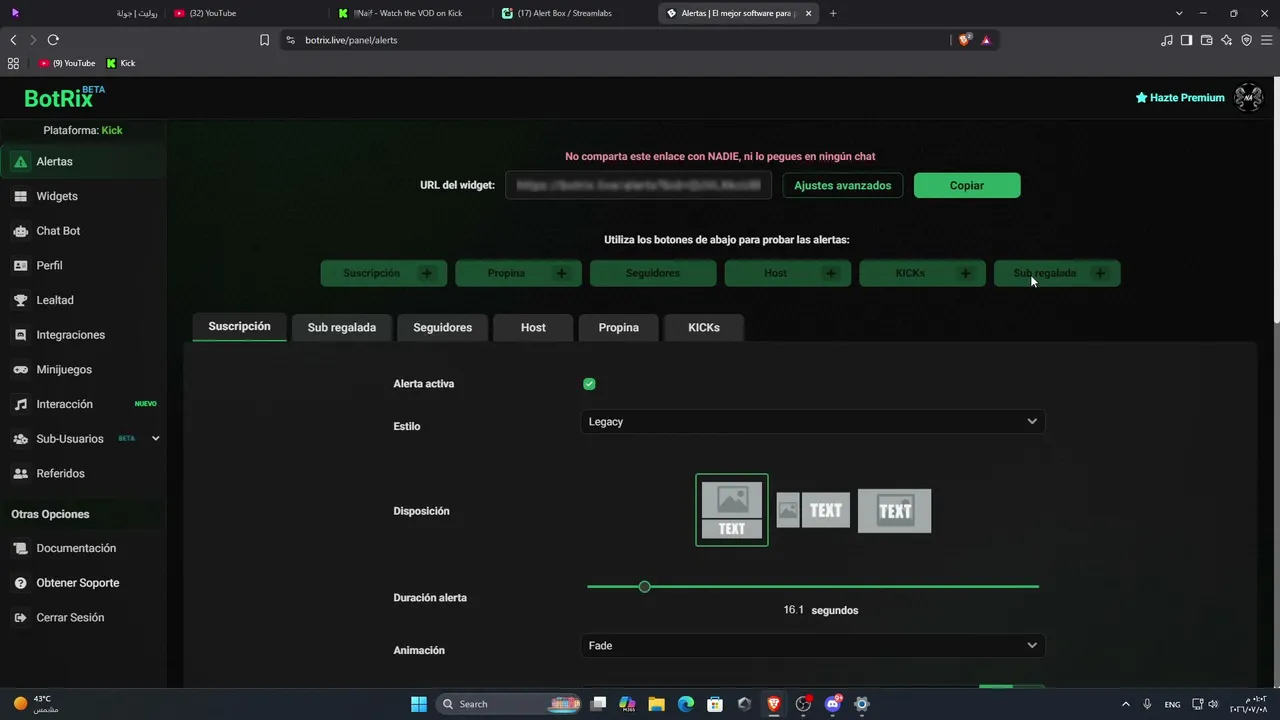This screenshot has height=720, width=1280.
Task: Open a new browser tab
Action: [833, 13]
